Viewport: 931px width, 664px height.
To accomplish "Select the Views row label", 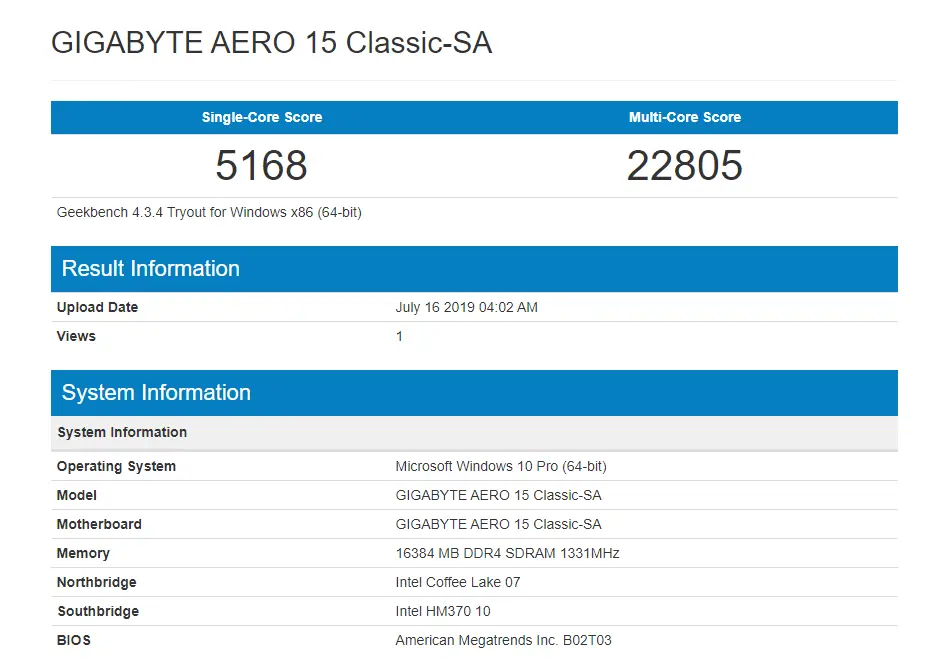I will tap(76, 336).
